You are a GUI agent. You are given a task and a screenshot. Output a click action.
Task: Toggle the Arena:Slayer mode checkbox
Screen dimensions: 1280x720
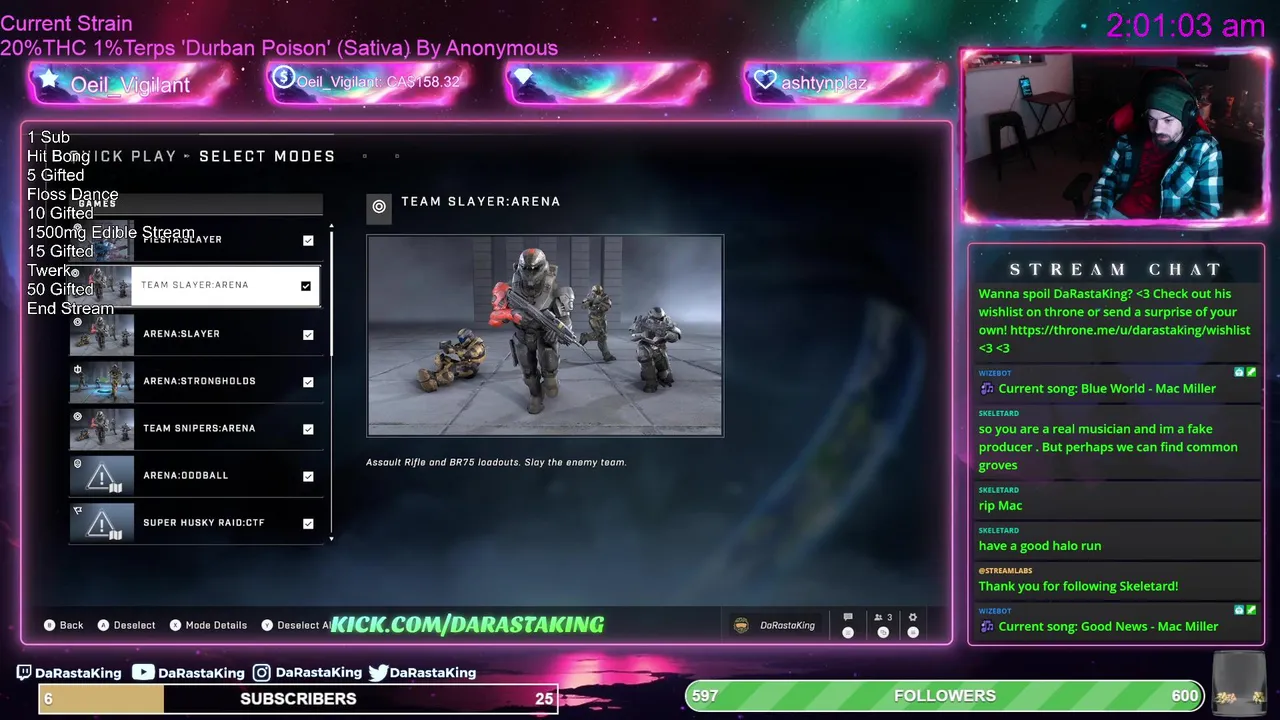click(308, 335)
